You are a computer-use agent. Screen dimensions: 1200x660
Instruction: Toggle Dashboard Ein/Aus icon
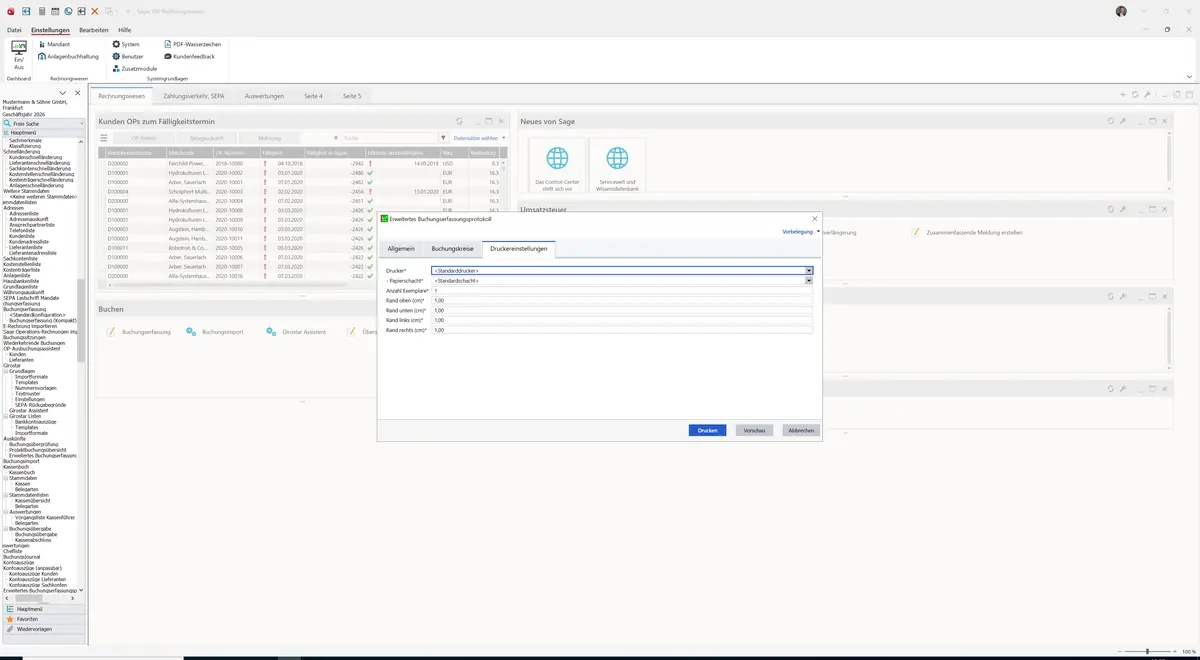point(19,54)
